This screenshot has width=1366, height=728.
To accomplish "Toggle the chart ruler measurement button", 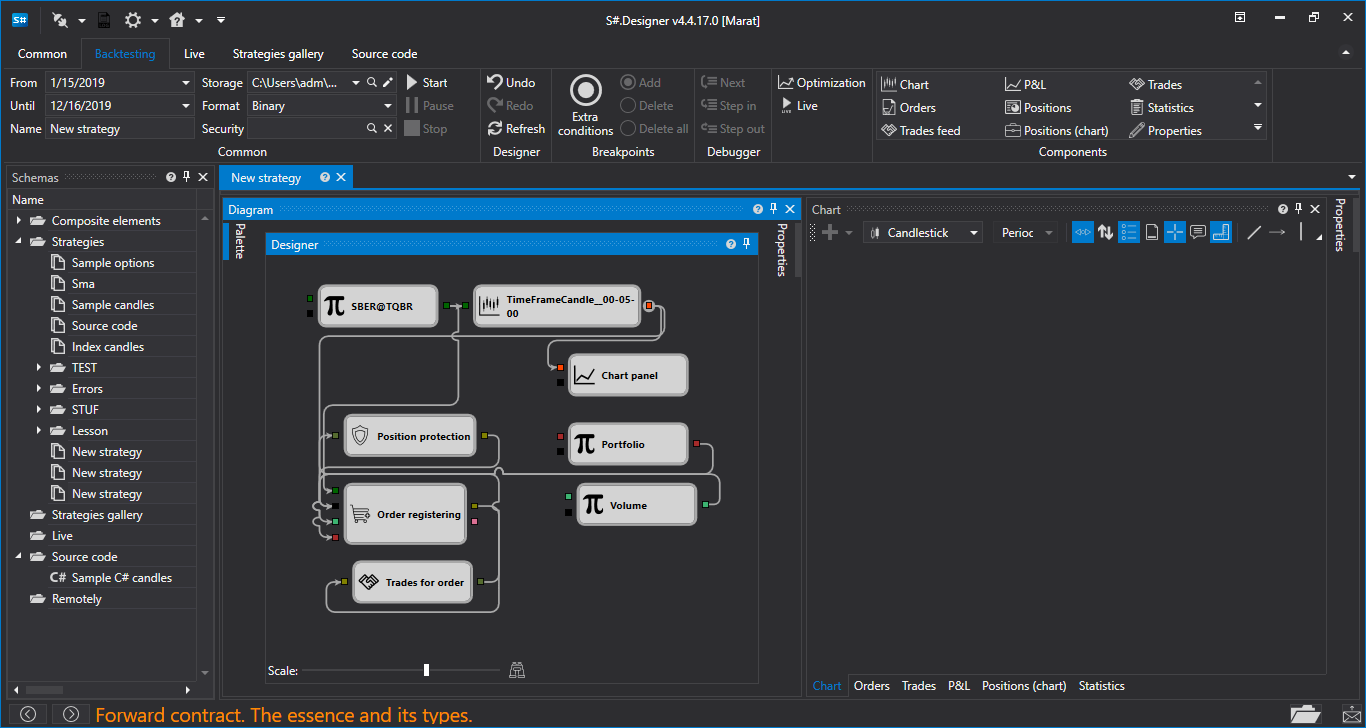I will coord(1221,232).
